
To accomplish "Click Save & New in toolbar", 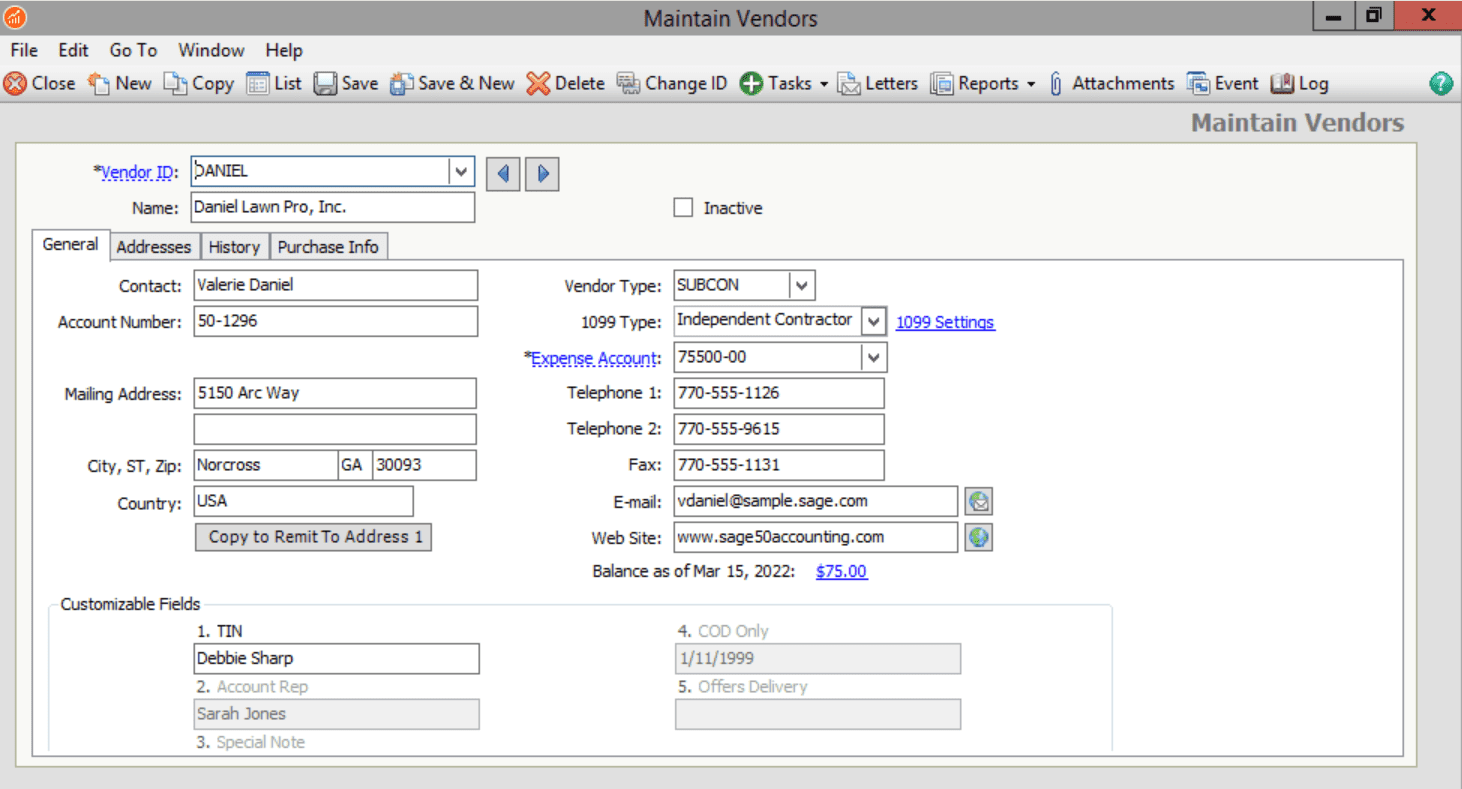I will pos(452,84).
